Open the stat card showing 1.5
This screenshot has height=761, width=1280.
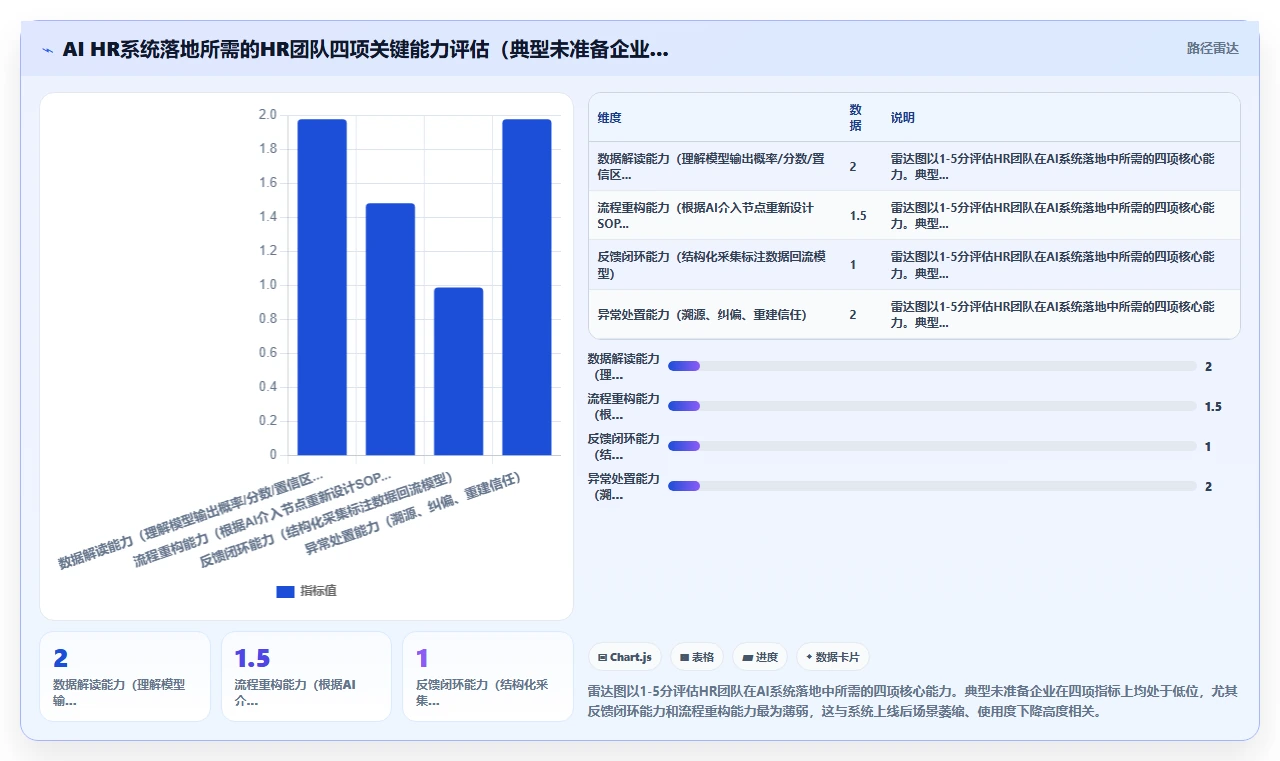tap(306, 676)
